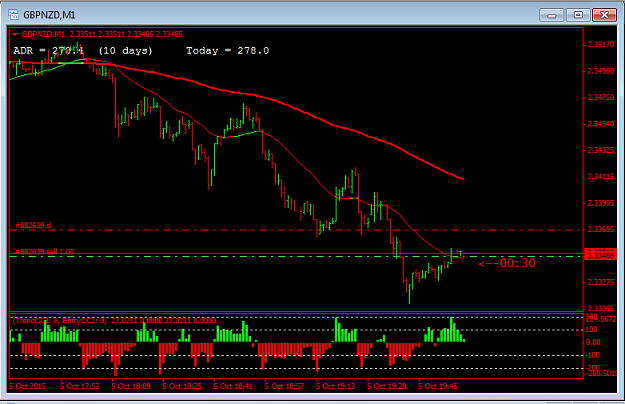The width and height of the screenshot is (625, 404).
Task: Minimize the GBPNZD,M1 chart window
Action: tap(552, 15)
